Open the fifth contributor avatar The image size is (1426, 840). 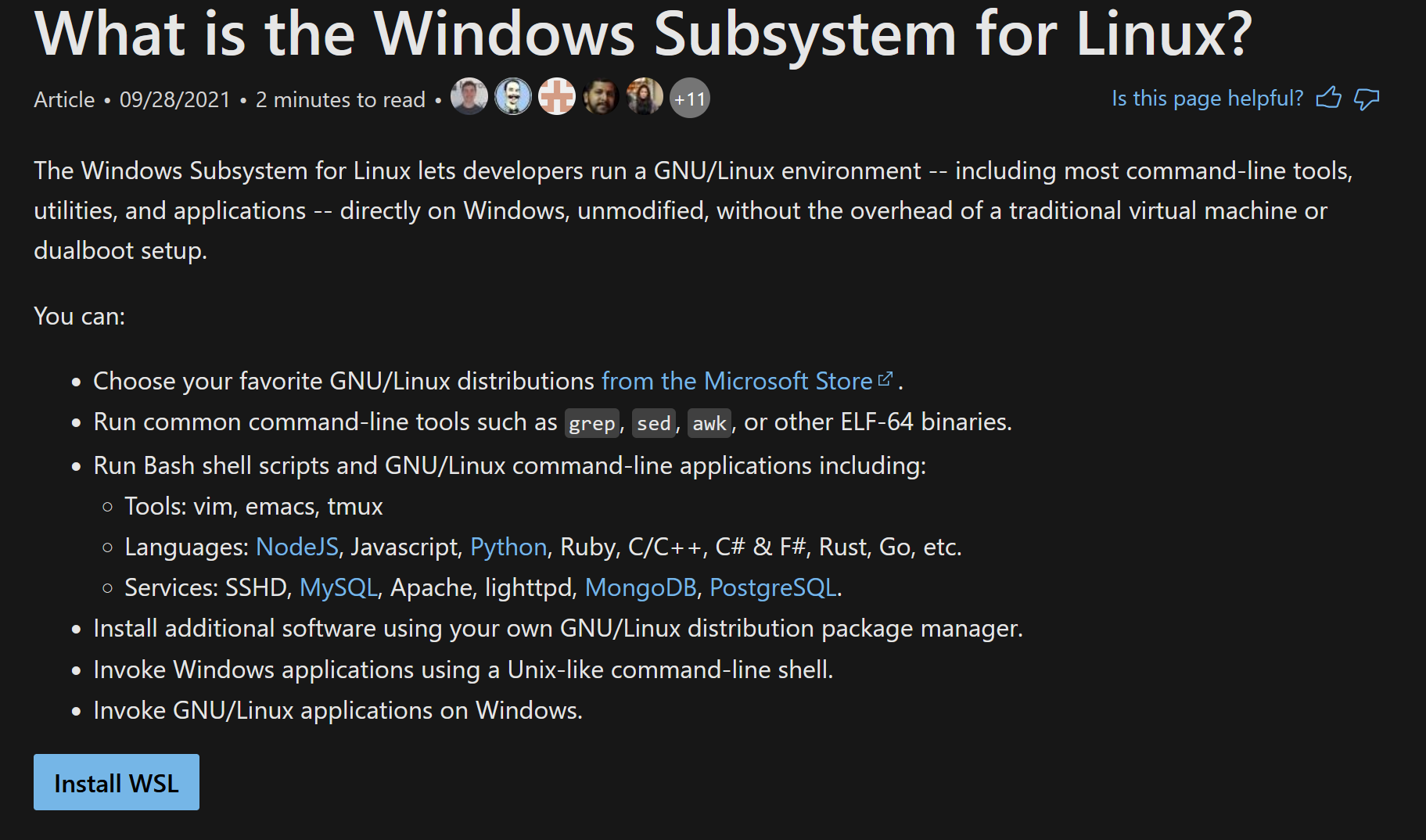[645, 98]
